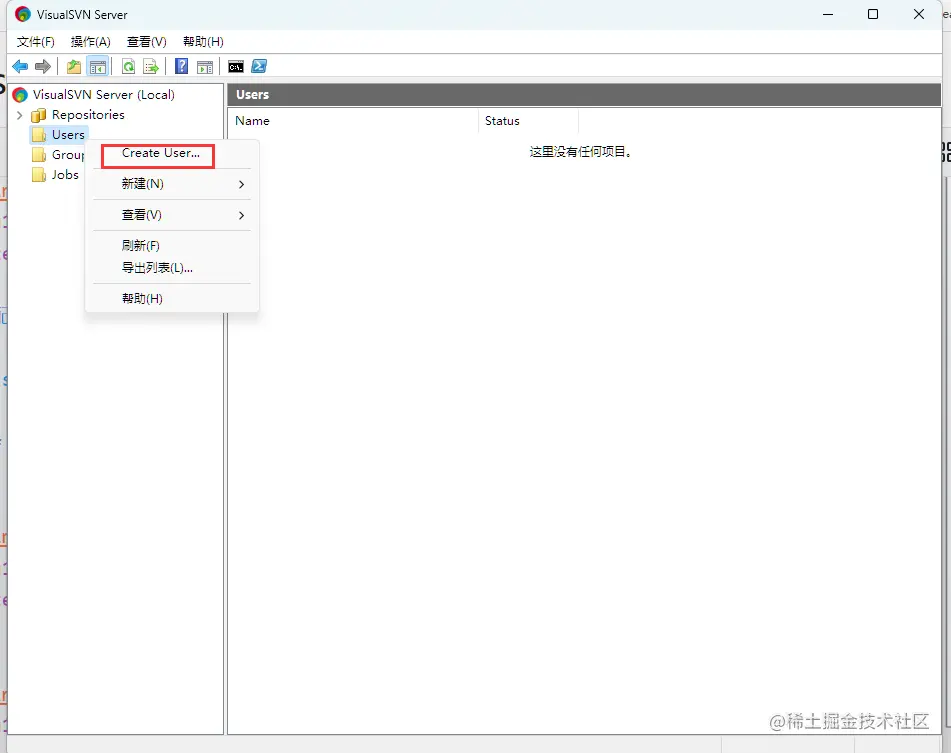Select the Repositories tree item
951x753 pixels.
pyautogui.click(x=88, y=115)
